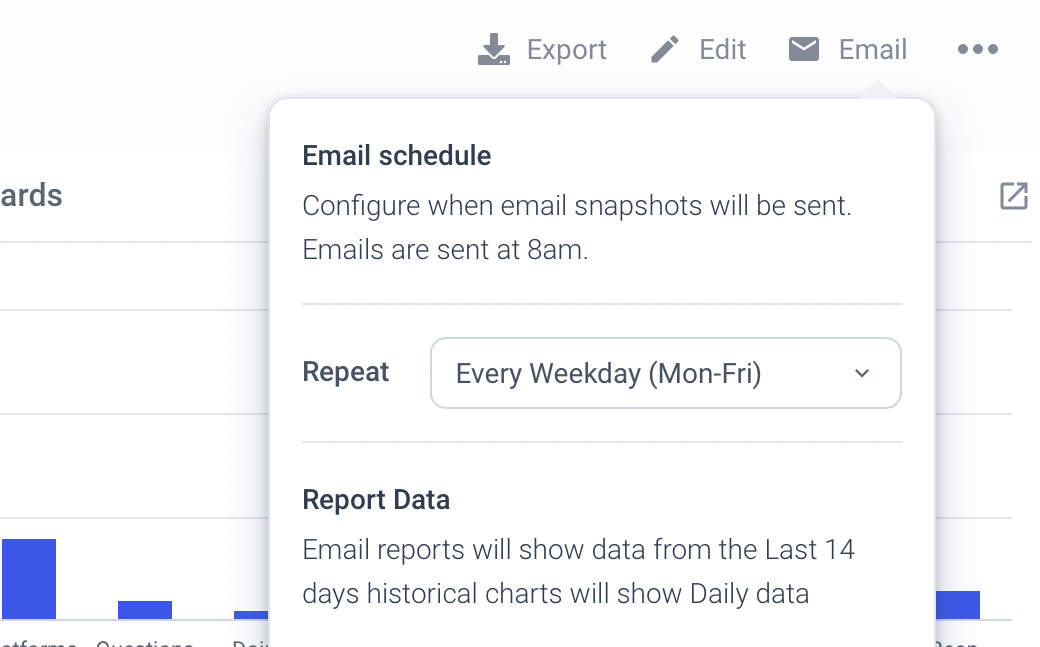
Task: Click the tallest blue bar in the chart
Action: pyautogui.click(x=29, y=579)
